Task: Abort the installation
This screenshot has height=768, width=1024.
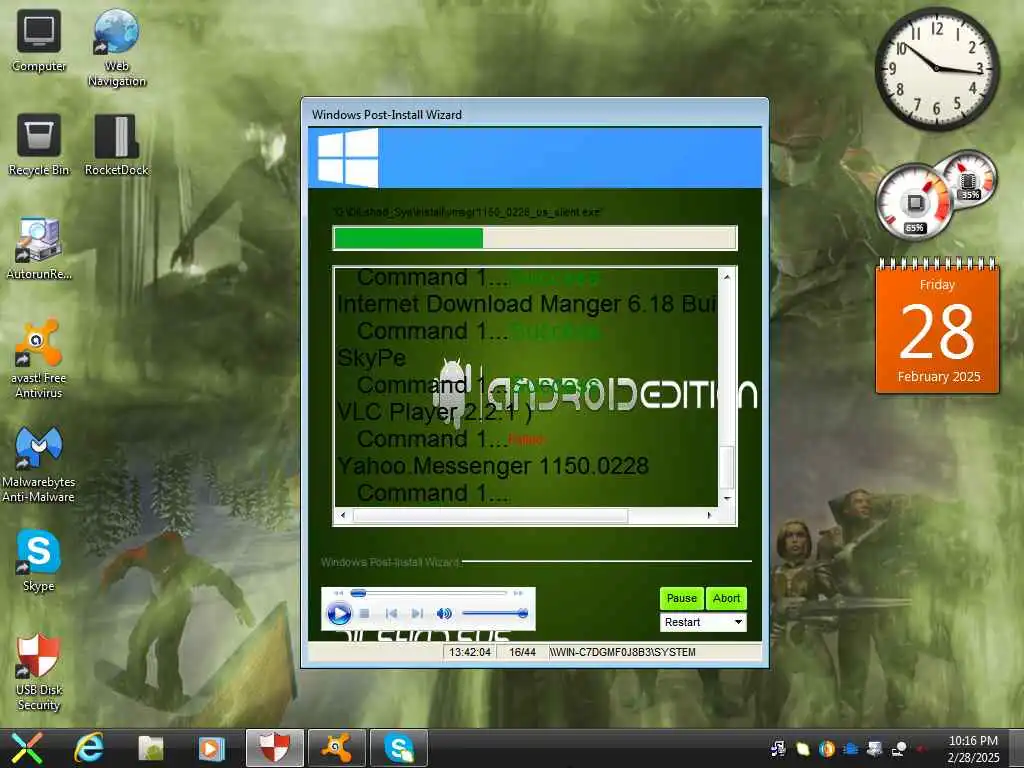Action: tap(726, 598)
